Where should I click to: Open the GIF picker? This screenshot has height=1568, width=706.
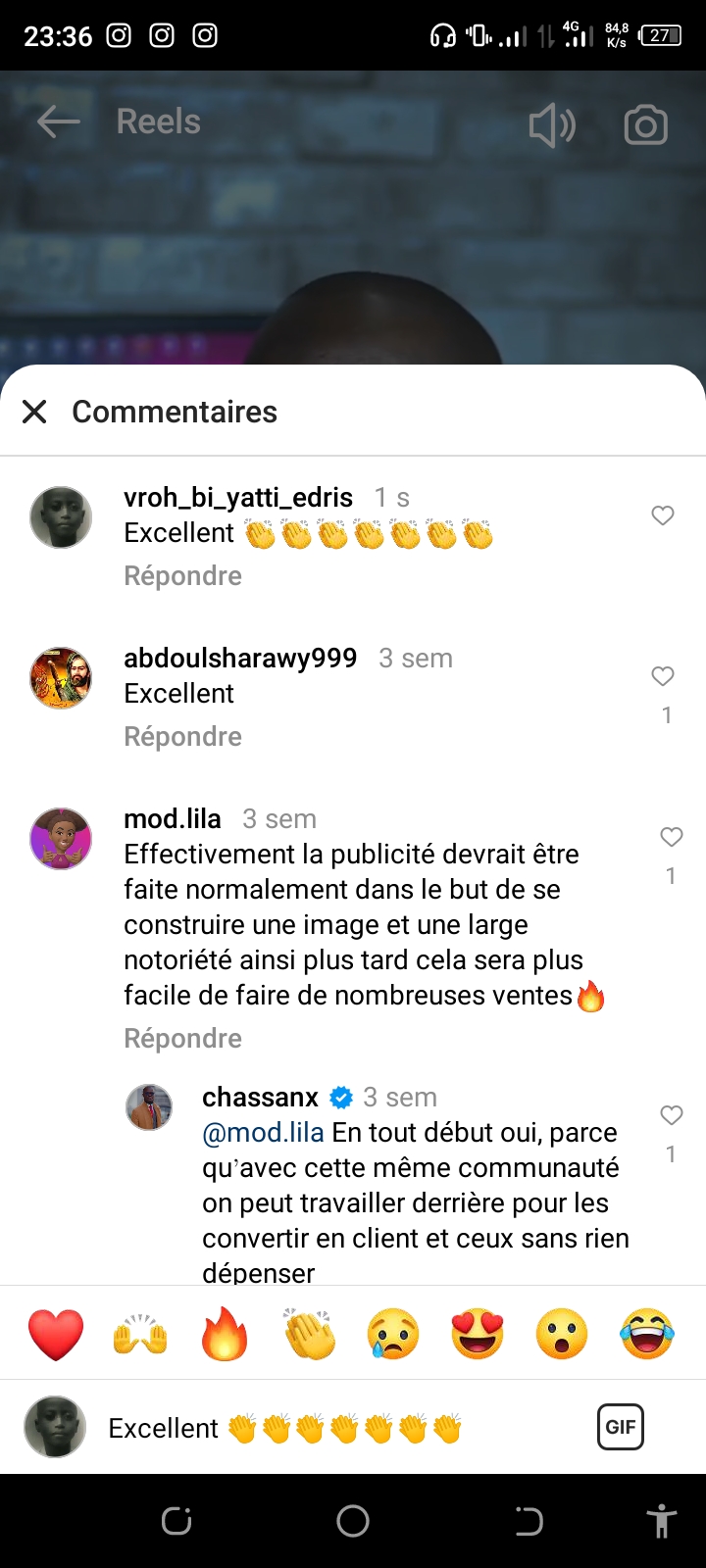click(621, 1427)
